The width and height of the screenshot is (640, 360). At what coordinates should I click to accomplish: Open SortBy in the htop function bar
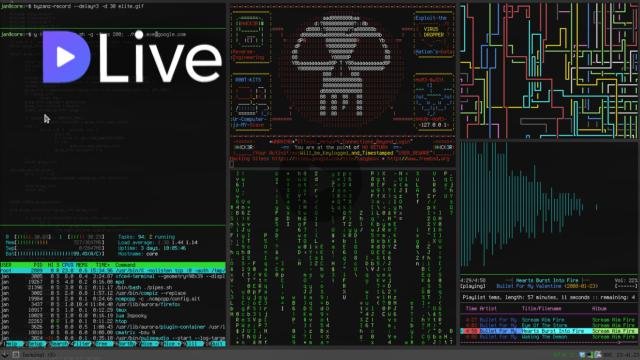point(126,344)
